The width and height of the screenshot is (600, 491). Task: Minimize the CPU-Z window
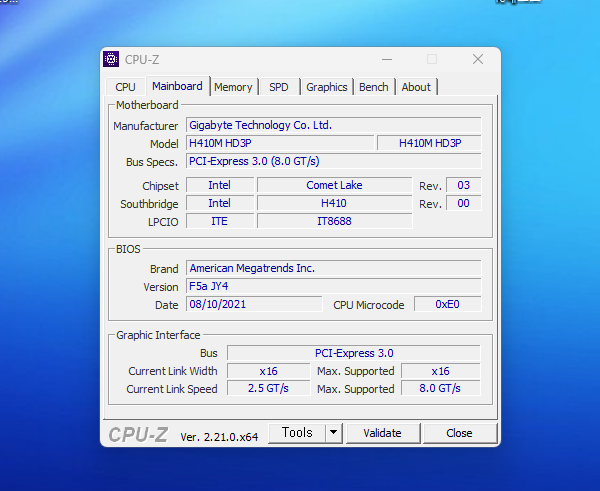click(x=387, y=59)
